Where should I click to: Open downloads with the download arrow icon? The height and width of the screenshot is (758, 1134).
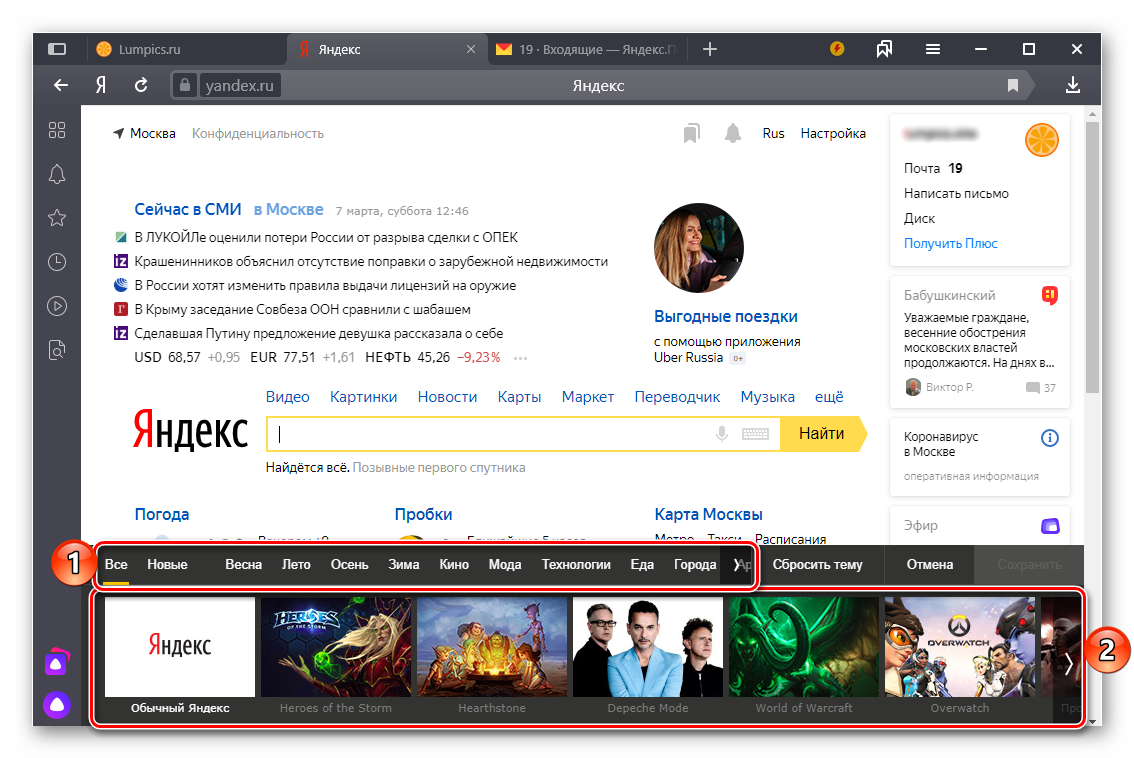click(1073, 85)
